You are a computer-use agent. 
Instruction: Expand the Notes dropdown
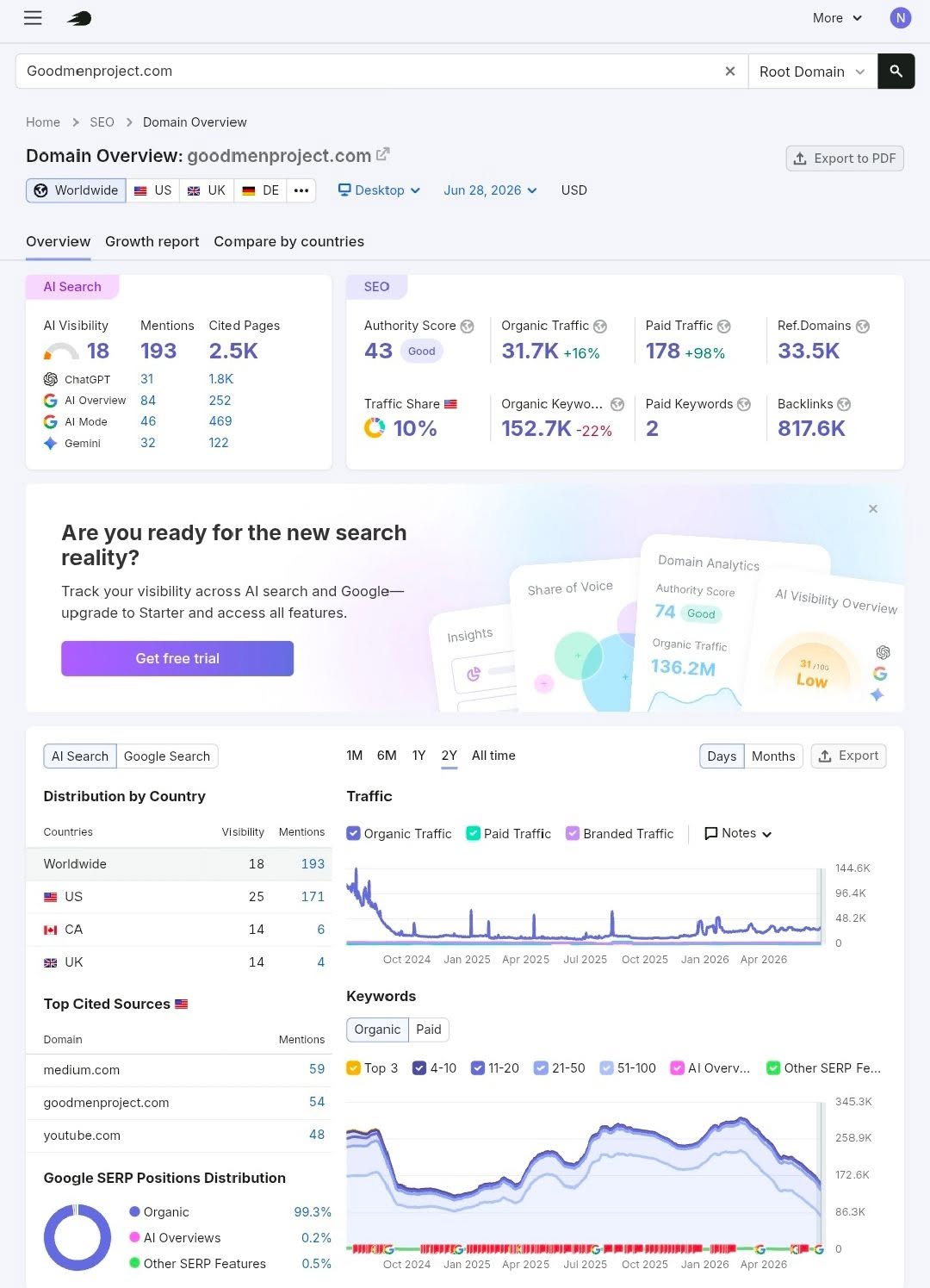738,833
